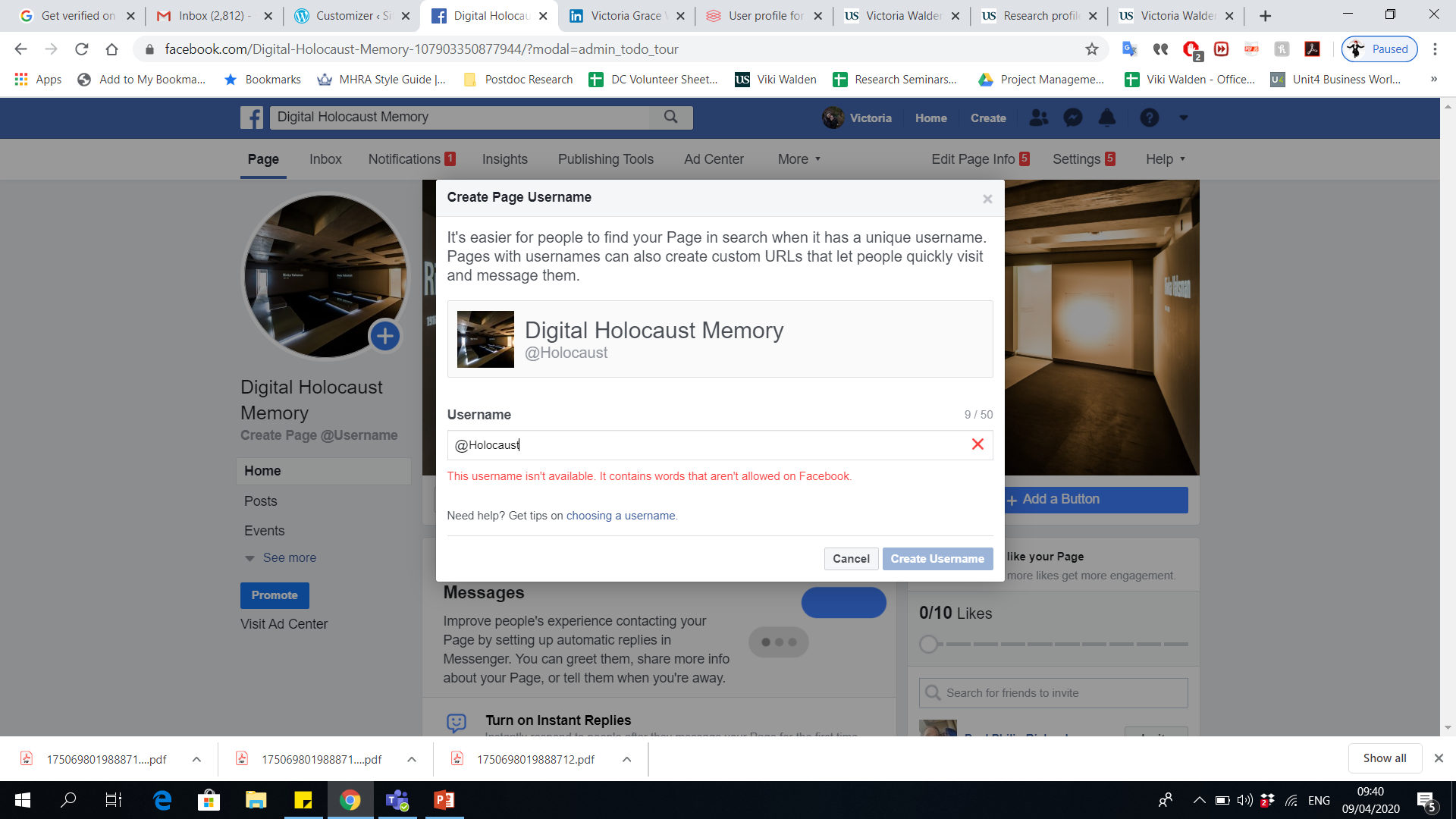This screenshot has width=1456, height=819.
Task: Go to Chrome home page icon
Action: [112, 49]
